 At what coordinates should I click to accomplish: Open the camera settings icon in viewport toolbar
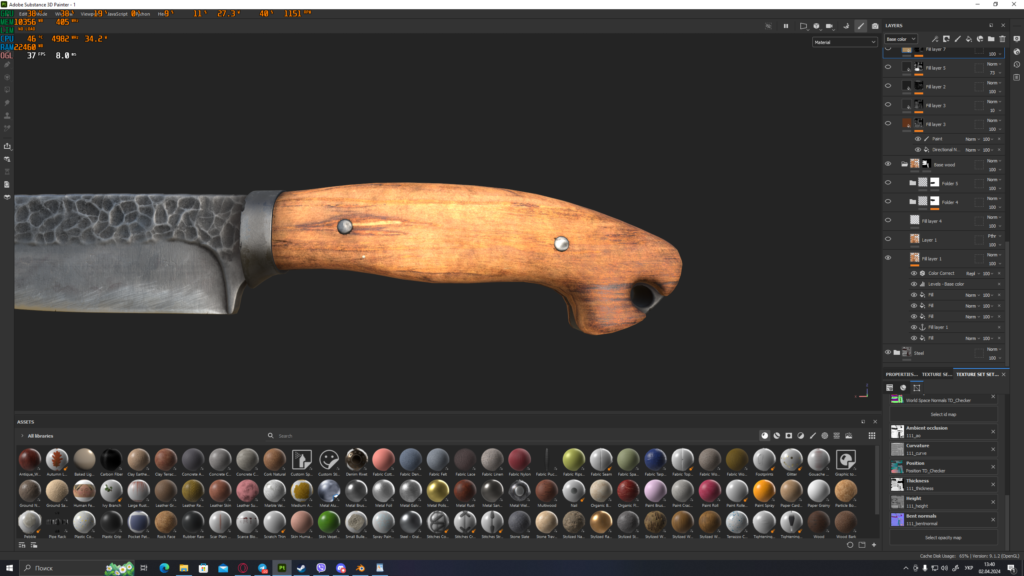tap(829, 26)
